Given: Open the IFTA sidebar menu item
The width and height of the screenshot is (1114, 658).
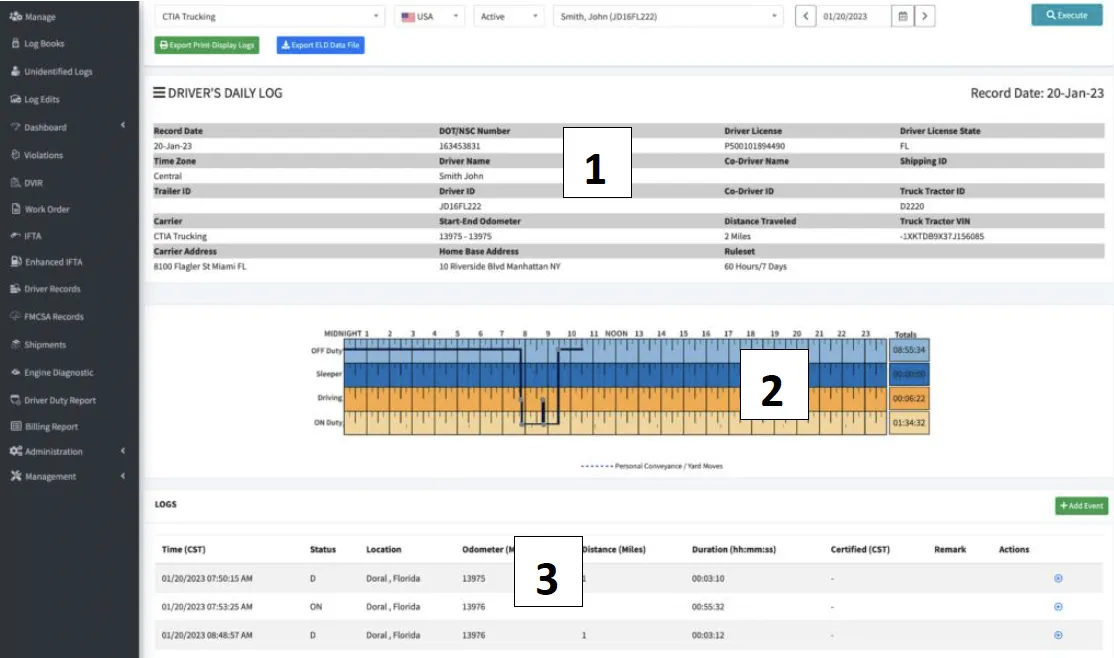Looking at the screenshot, I should point(32,236).
